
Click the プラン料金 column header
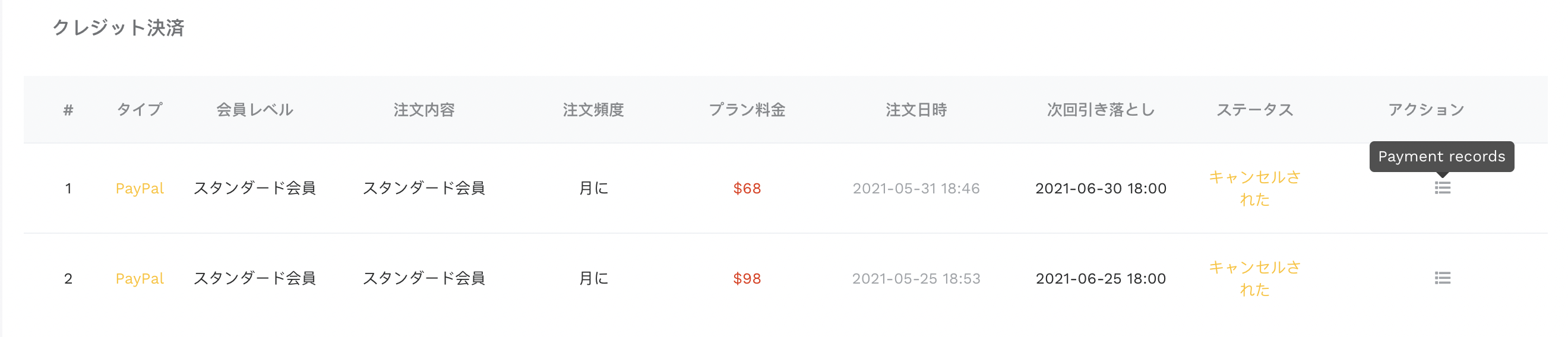tap(747, 110)
